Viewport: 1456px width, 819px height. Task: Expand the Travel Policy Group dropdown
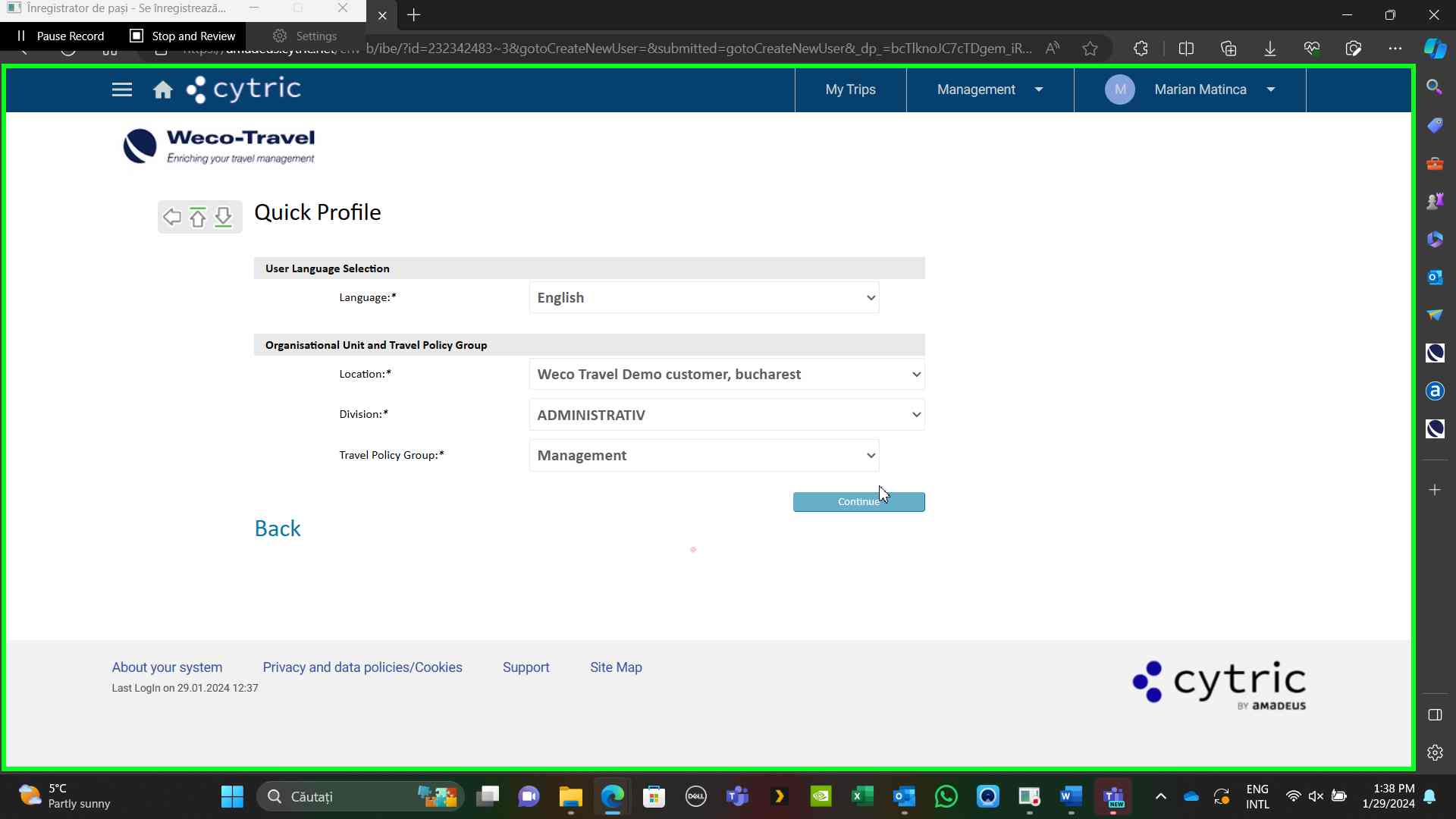(703, 456)
